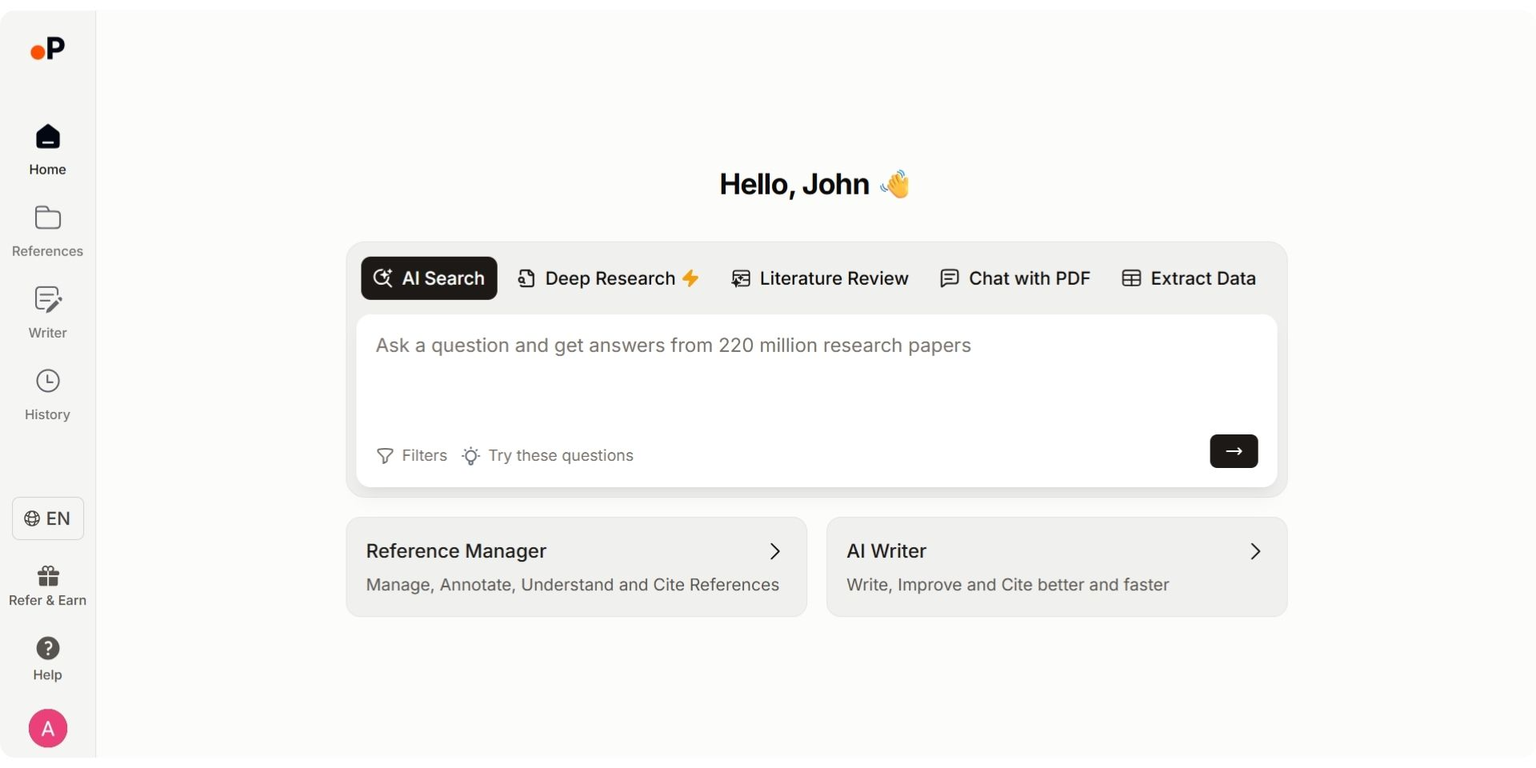Switch to the Deep Research tab
The height and width of the screenshot is (768, 1536).
[x=608, y=278]
